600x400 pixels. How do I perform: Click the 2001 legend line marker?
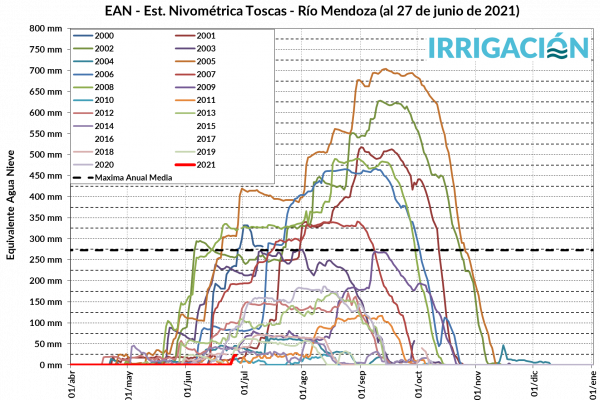[181, 35]
